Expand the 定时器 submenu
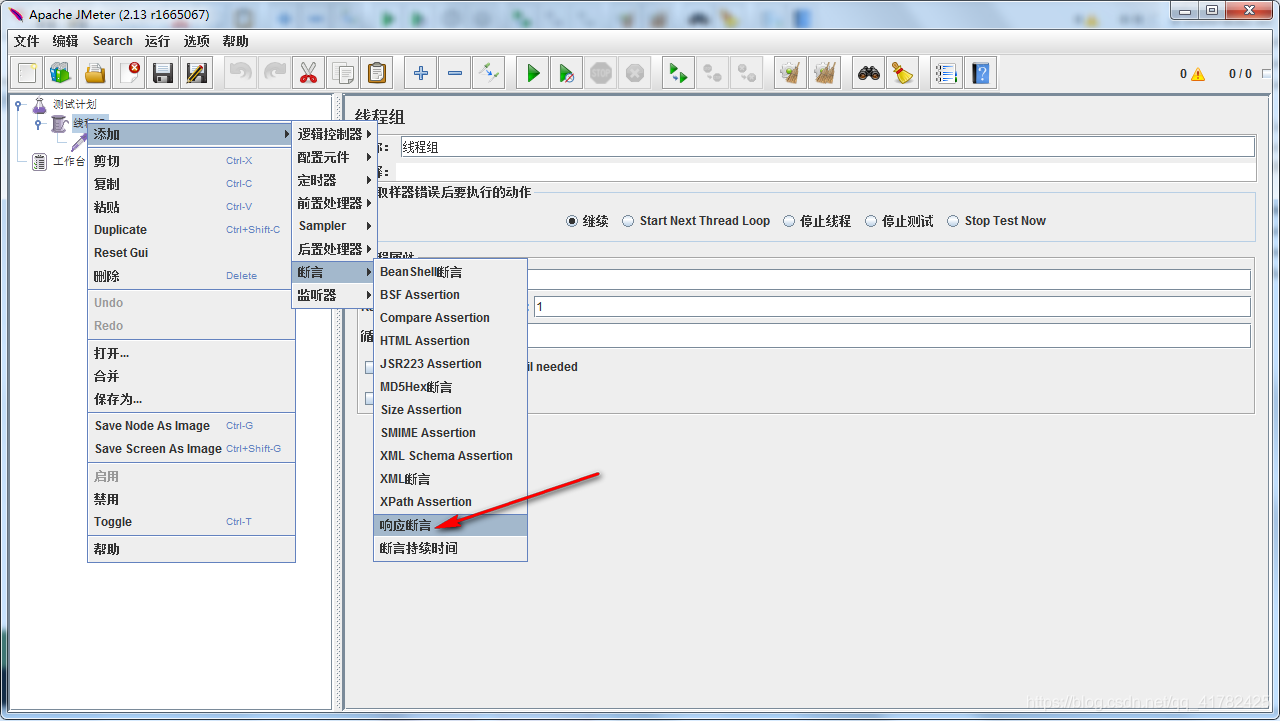 [334, 180]
